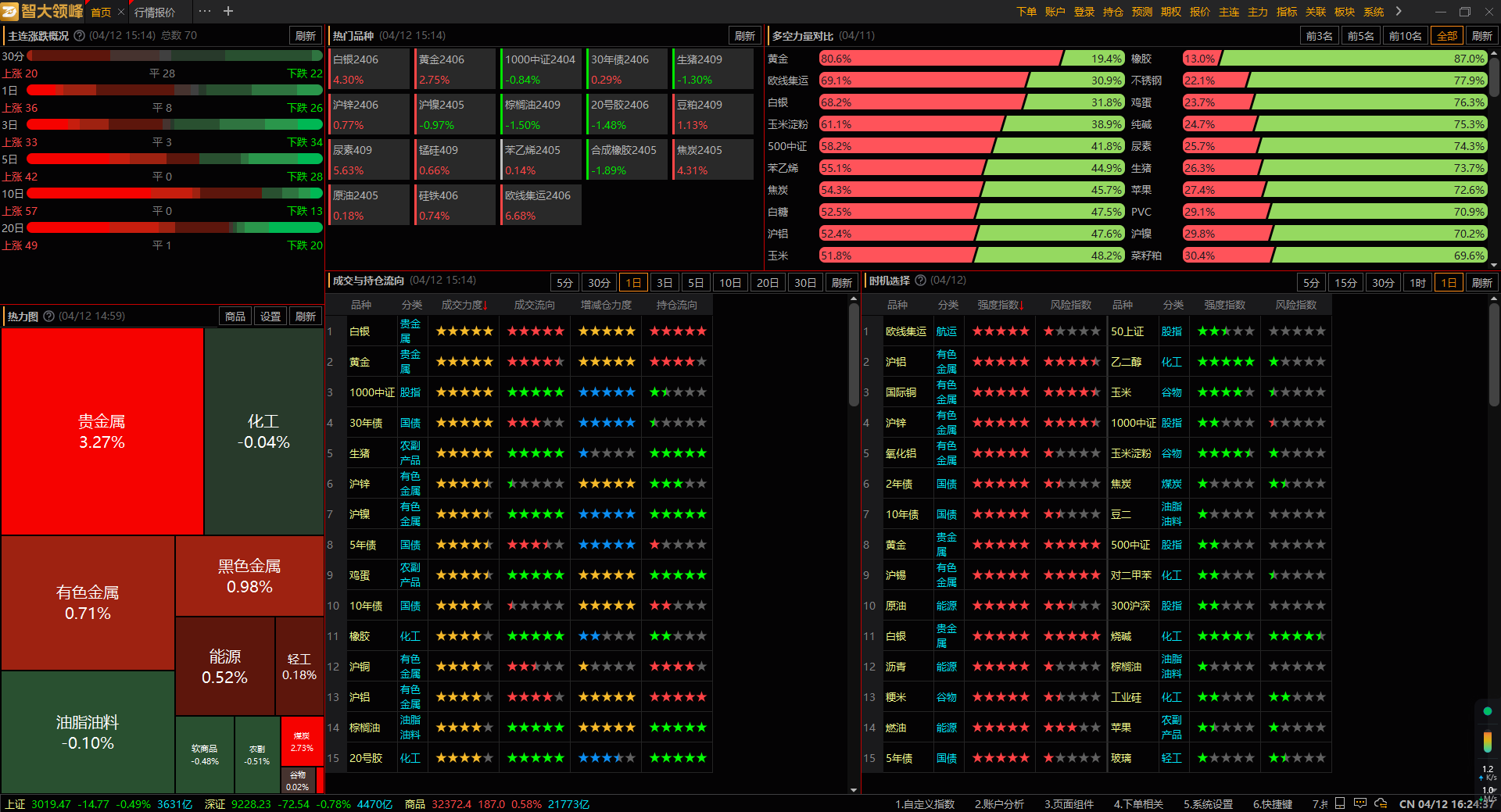Select 3日 period in 成交与持仓流向
1501x812 pixels.
tap(665, 283)
